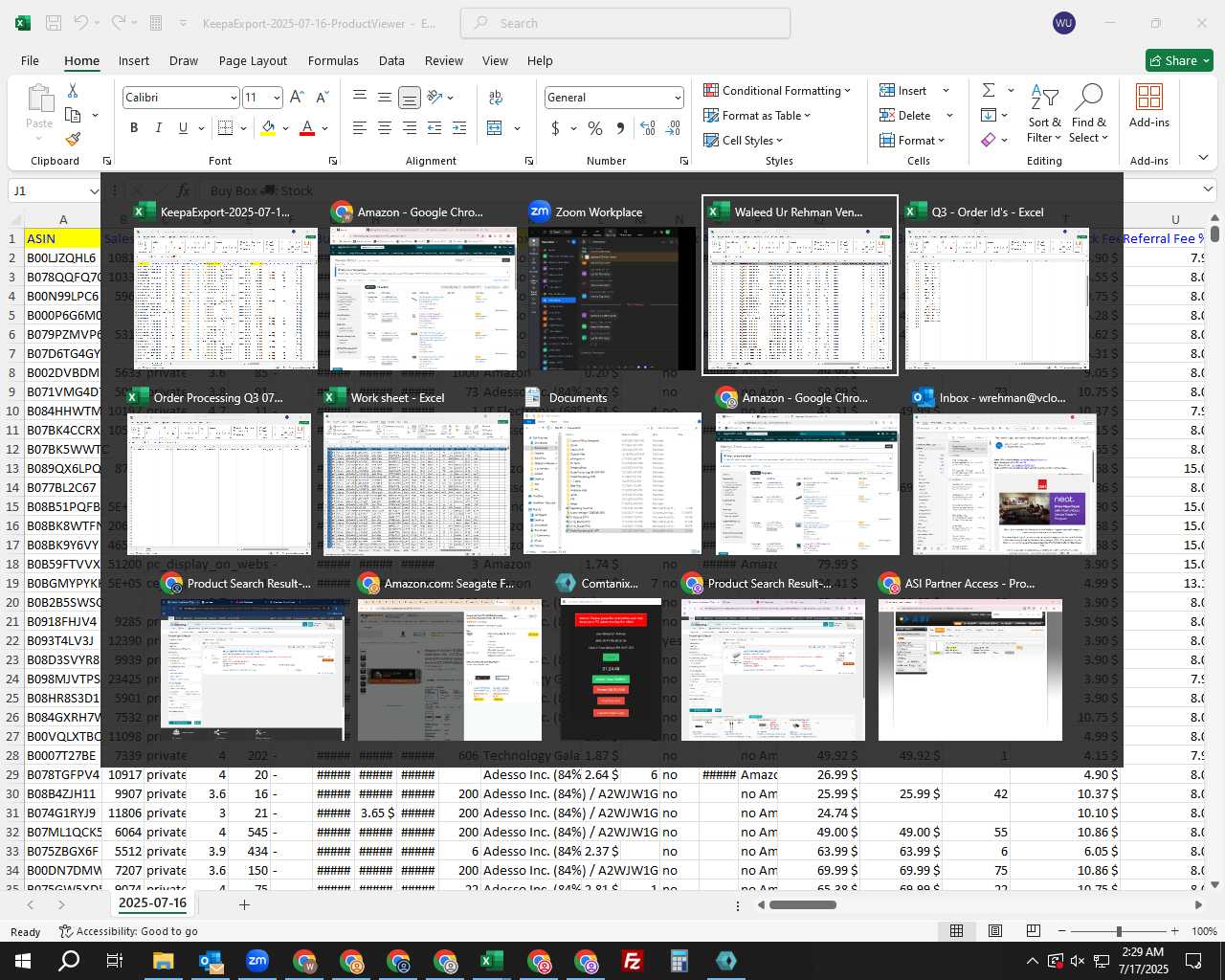Toggle bottom vertical align
The width and height of the screenshot is (1225, 980).
409,97
